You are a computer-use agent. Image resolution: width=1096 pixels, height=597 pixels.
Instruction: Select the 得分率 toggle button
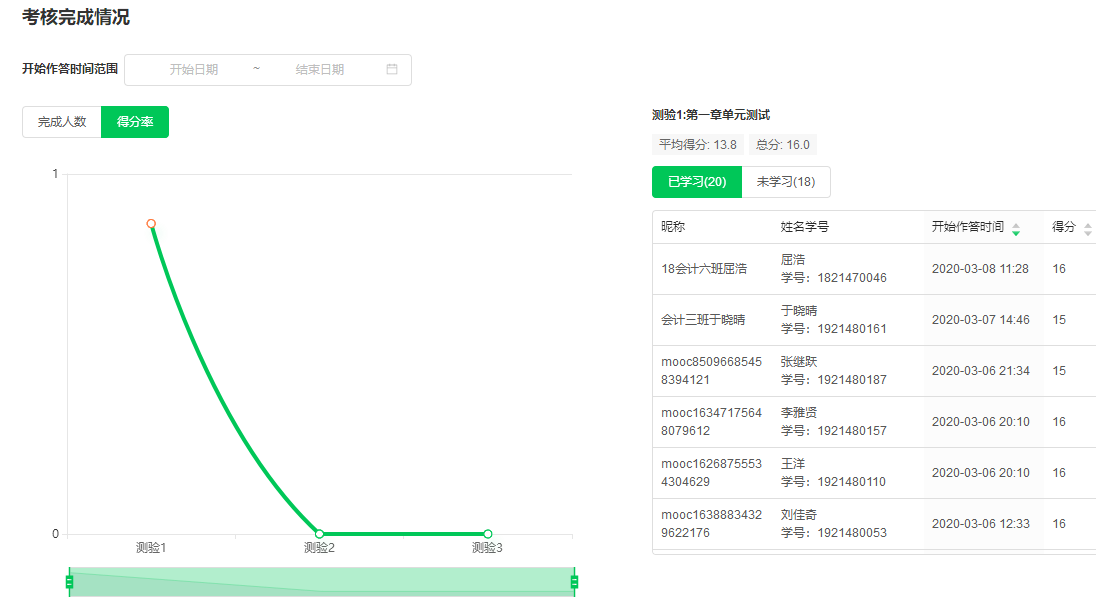coord(135,122)
